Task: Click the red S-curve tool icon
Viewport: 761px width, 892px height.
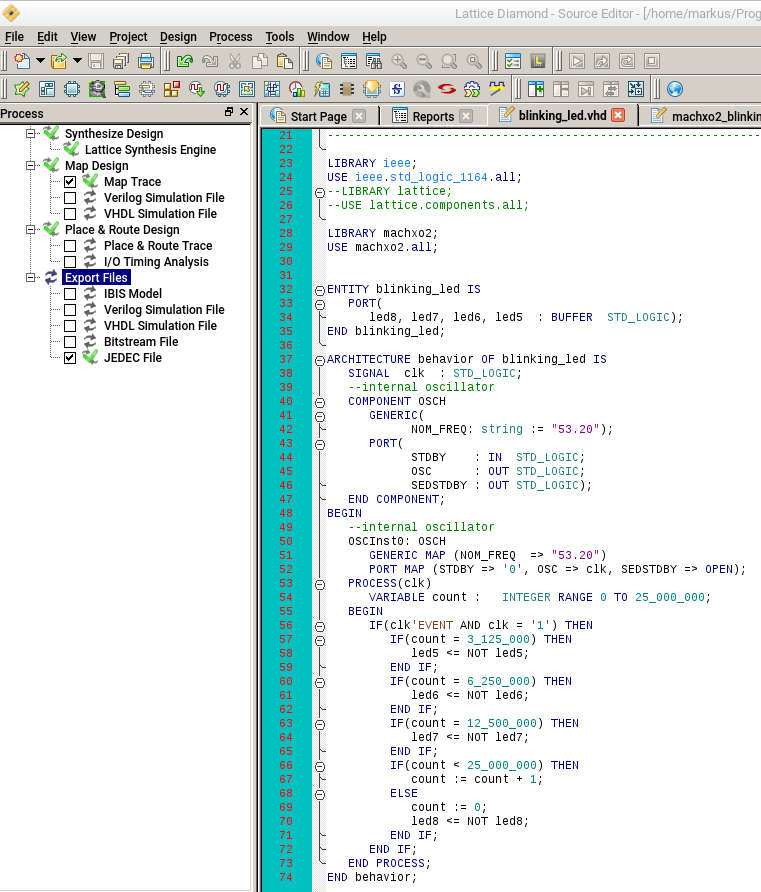Action: 447,89
